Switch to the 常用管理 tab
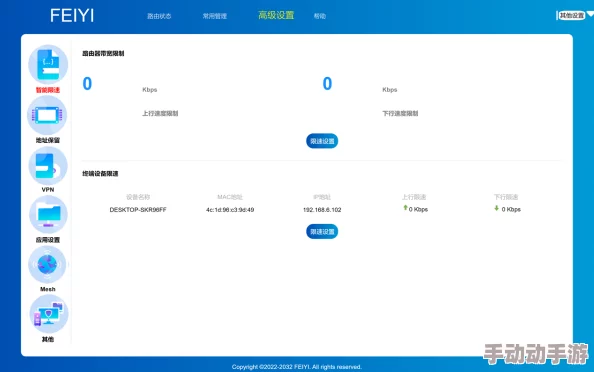The width and height of the screenshot is (594, 372). [x=215, y=16]
